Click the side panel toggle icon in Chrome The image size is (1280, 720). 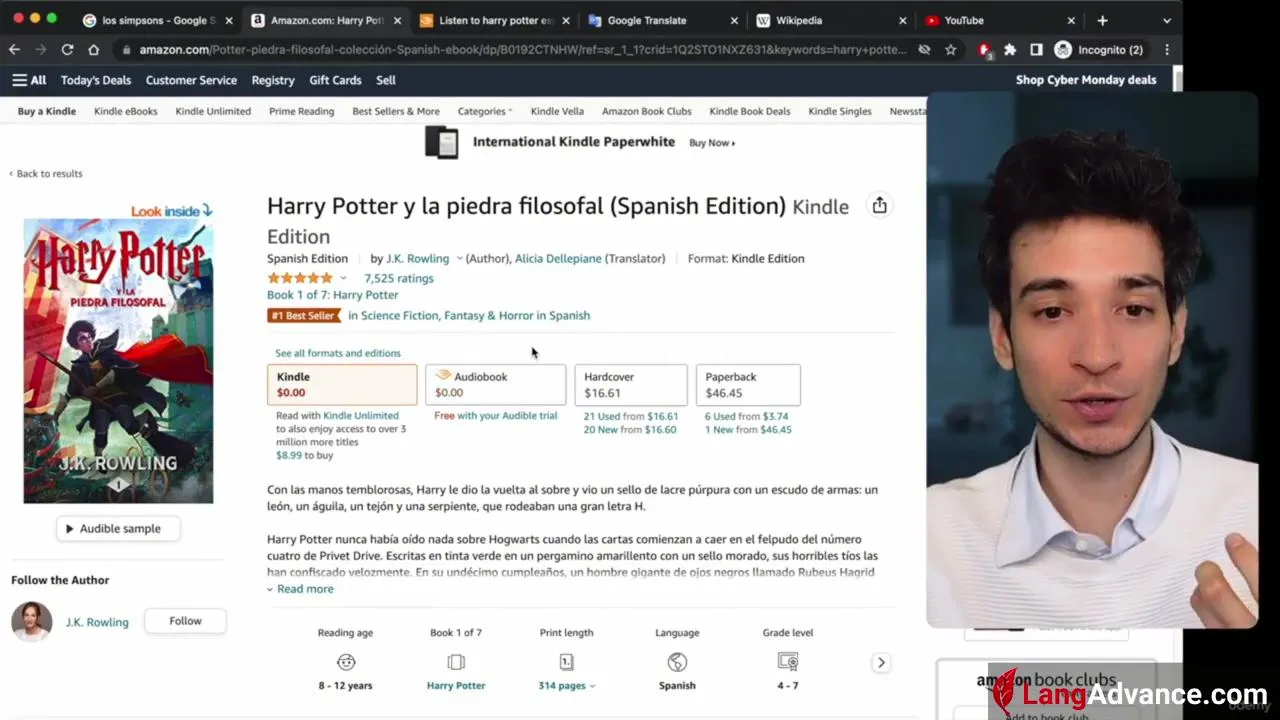[1036, 49]
